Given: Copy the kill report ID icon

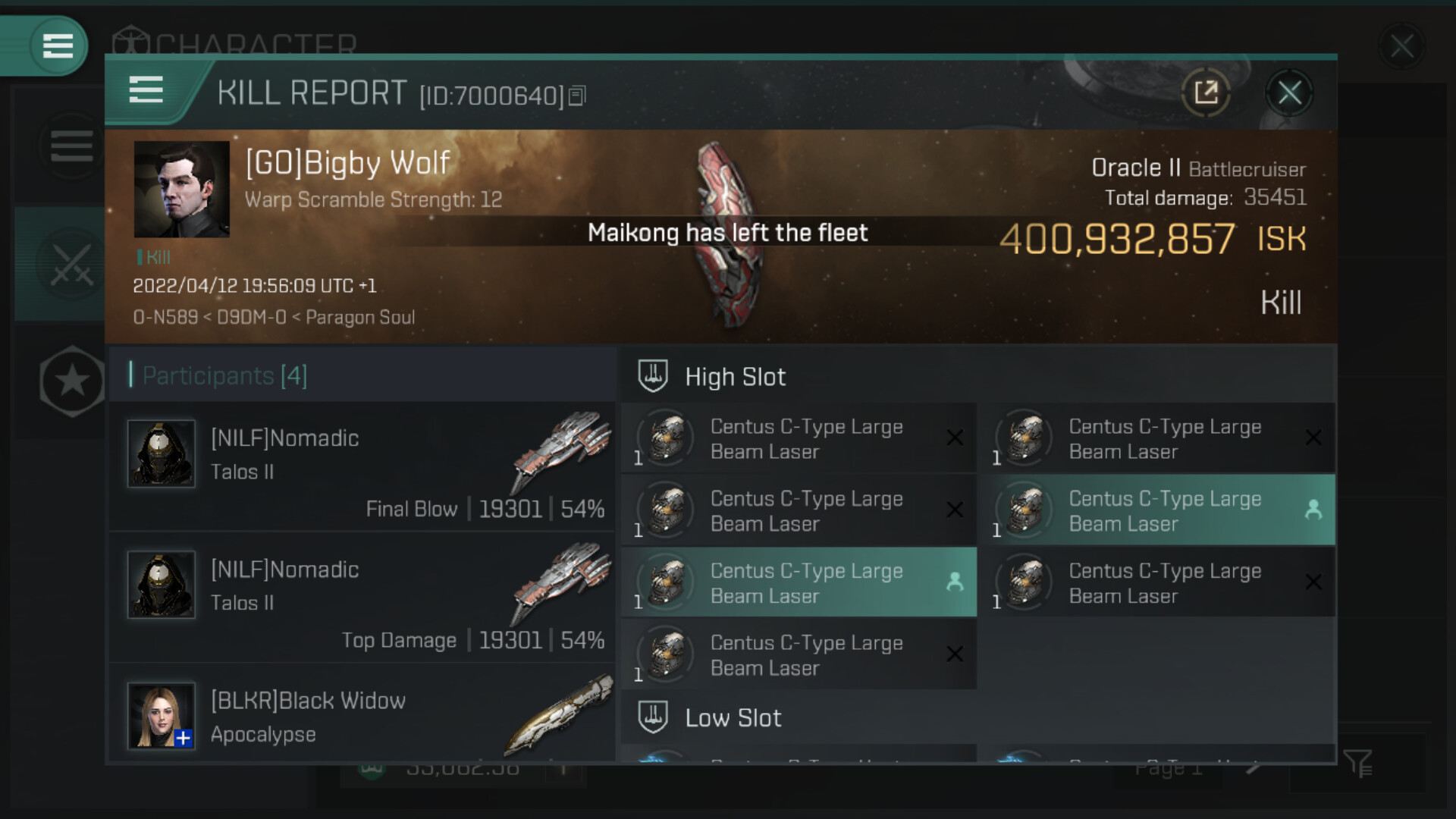Looking at the screenshot, I should pos(577,96).
